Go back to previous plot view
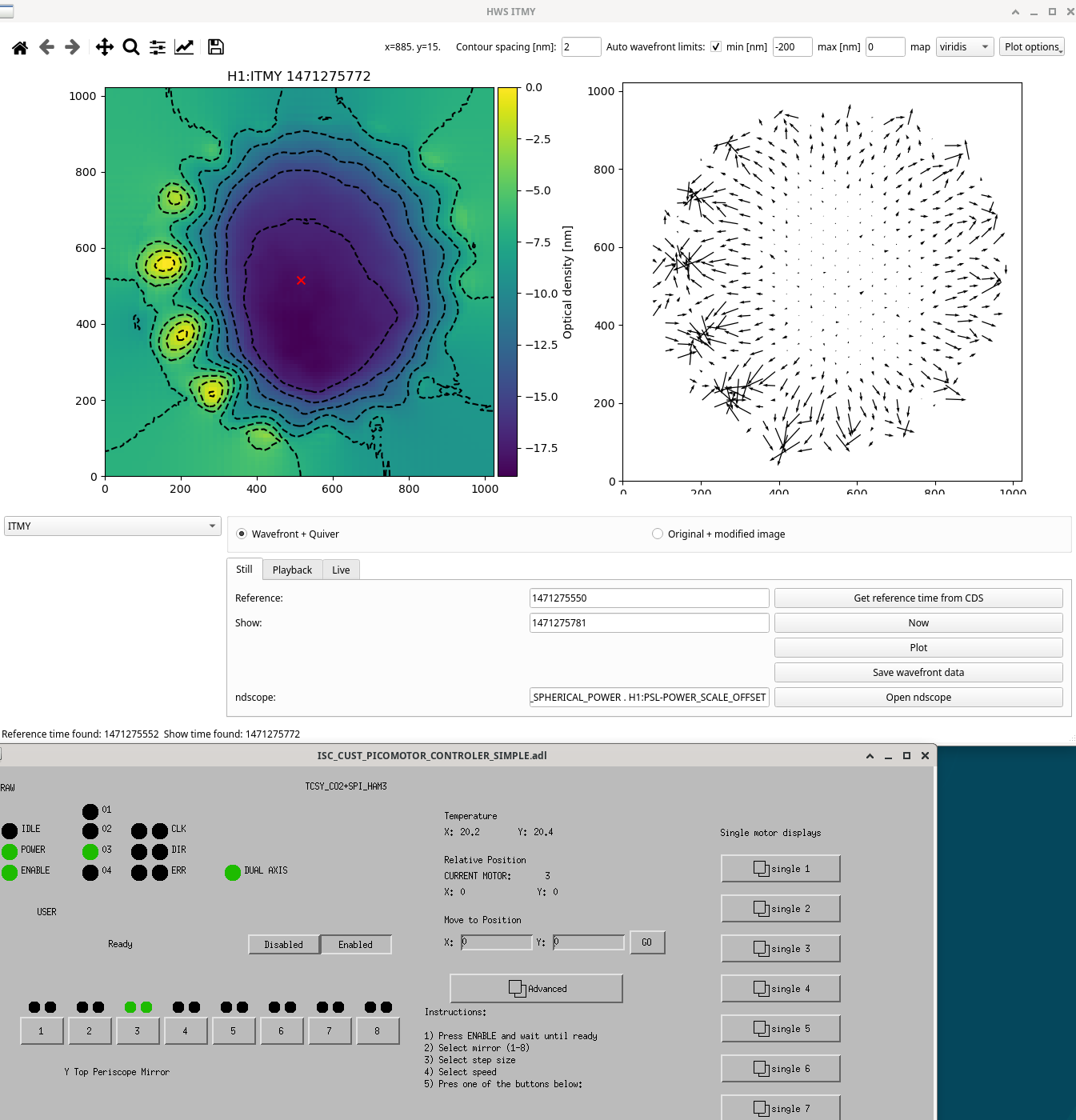This screenshot has height=1120, width=1076. pyautogui.click(x=46, y=47)
